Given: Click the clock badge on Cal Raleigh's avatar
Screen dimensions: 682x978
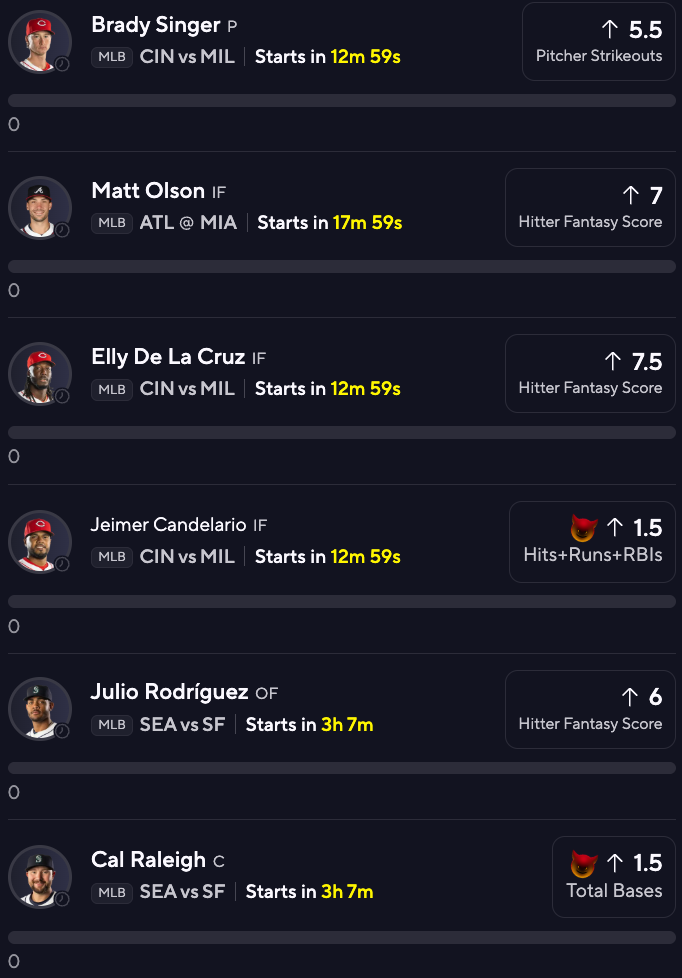Looking at the screenshot, I should (x=62, y=899).
